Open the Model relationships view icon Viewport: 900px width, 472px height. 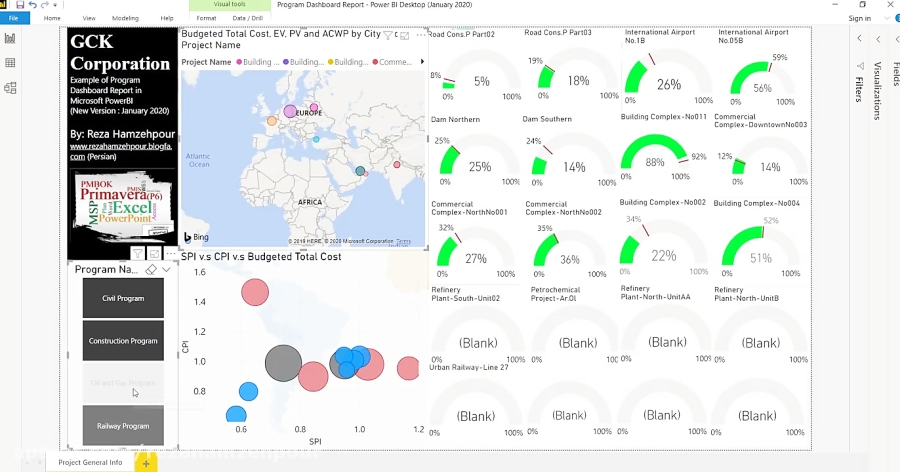click(10, 88)
